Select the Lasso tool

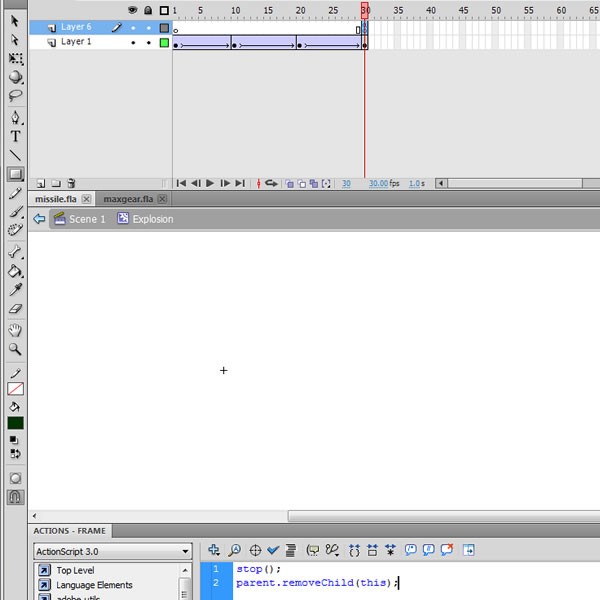point(15,97)
